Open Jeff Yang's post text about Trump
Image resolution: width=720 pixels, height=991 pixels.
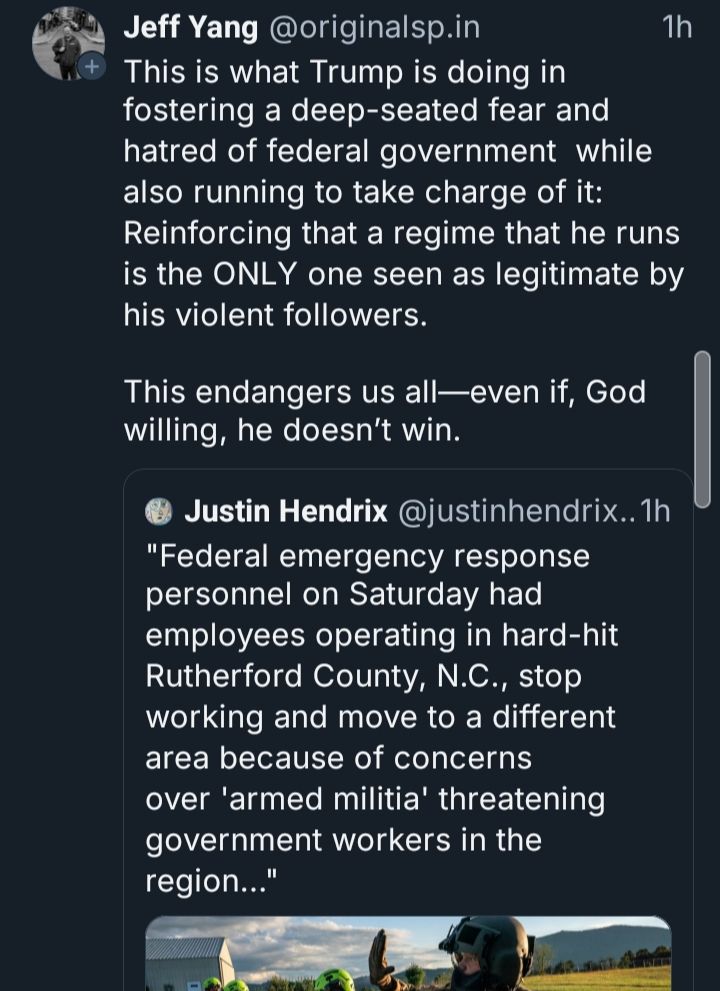tap(403, 193)
